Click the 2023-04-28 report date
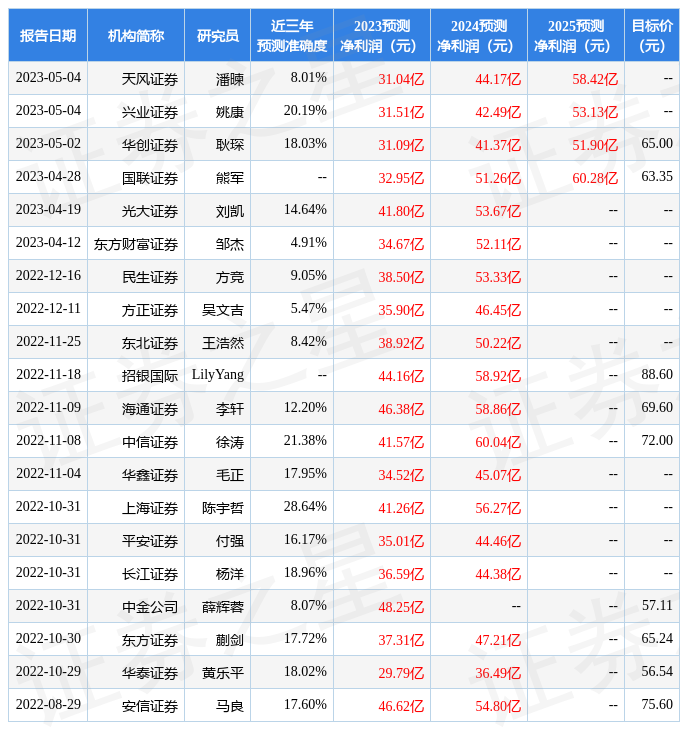 coord(48,176)
